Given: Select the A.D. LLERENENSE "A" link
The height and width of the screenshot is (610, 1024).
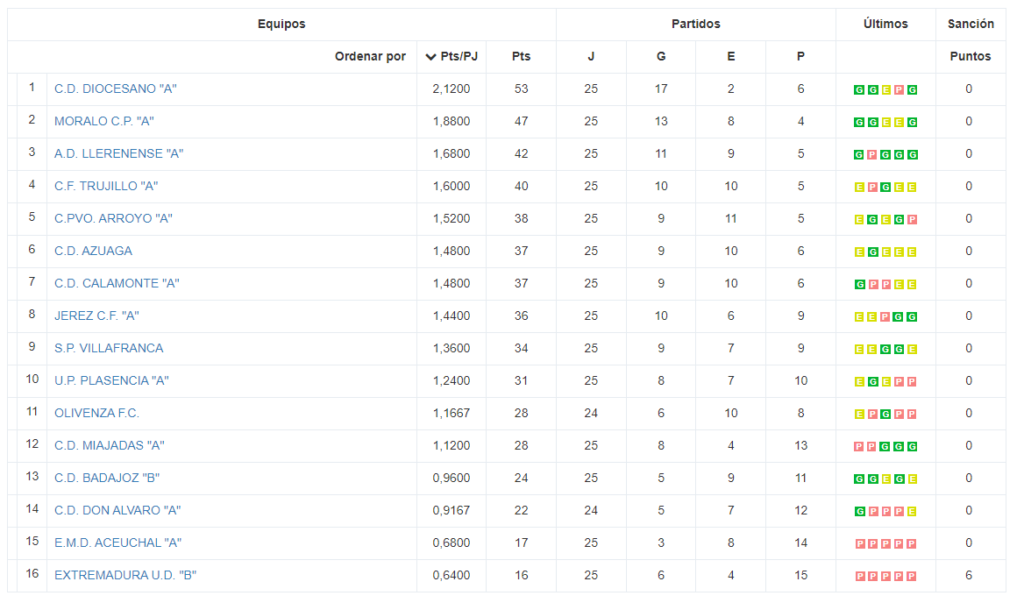Looking at the screenshot, I should pos(118,153).
